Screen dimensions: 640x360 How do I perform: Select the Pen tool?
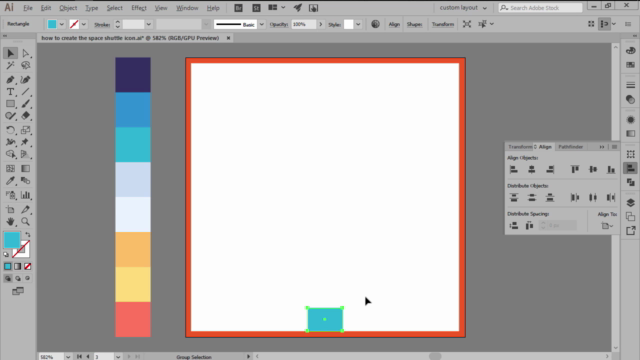[10, 80]
